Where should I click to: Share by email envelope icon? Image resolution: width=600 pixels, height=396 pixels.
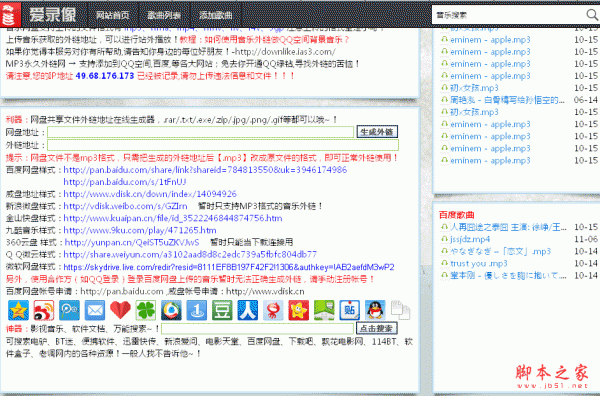(95, 310)
